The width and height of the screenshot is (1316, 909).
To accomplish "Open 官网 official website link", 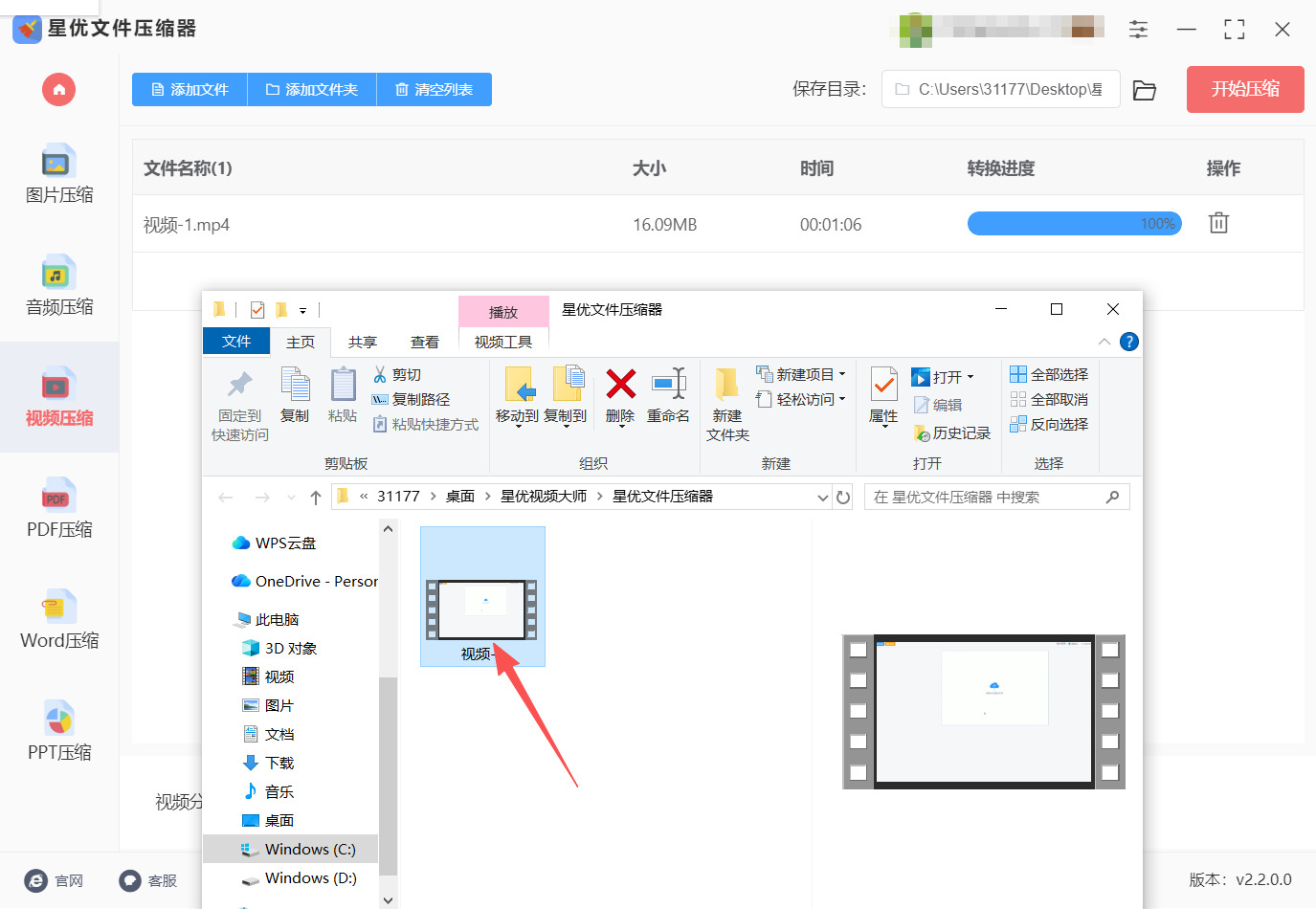I will pyautogui.click(x=55, y=880).
